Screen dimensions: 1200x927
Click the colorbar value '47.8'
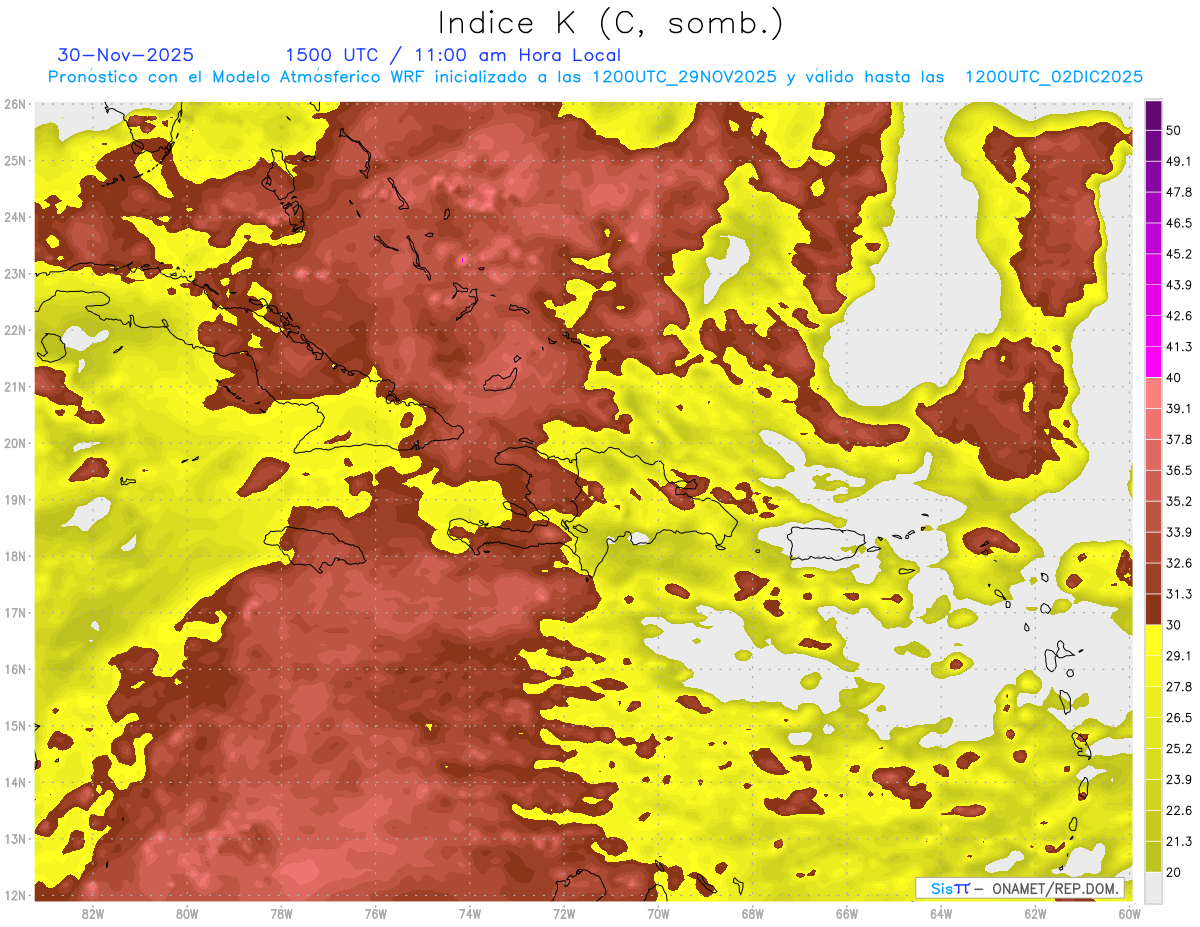[x=1179, y=192]
